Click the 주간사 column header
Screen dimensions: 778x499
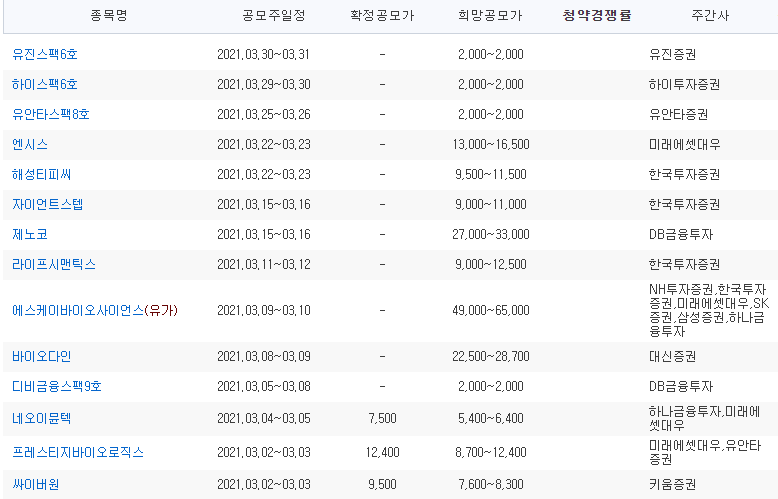[x=710, y=15]
